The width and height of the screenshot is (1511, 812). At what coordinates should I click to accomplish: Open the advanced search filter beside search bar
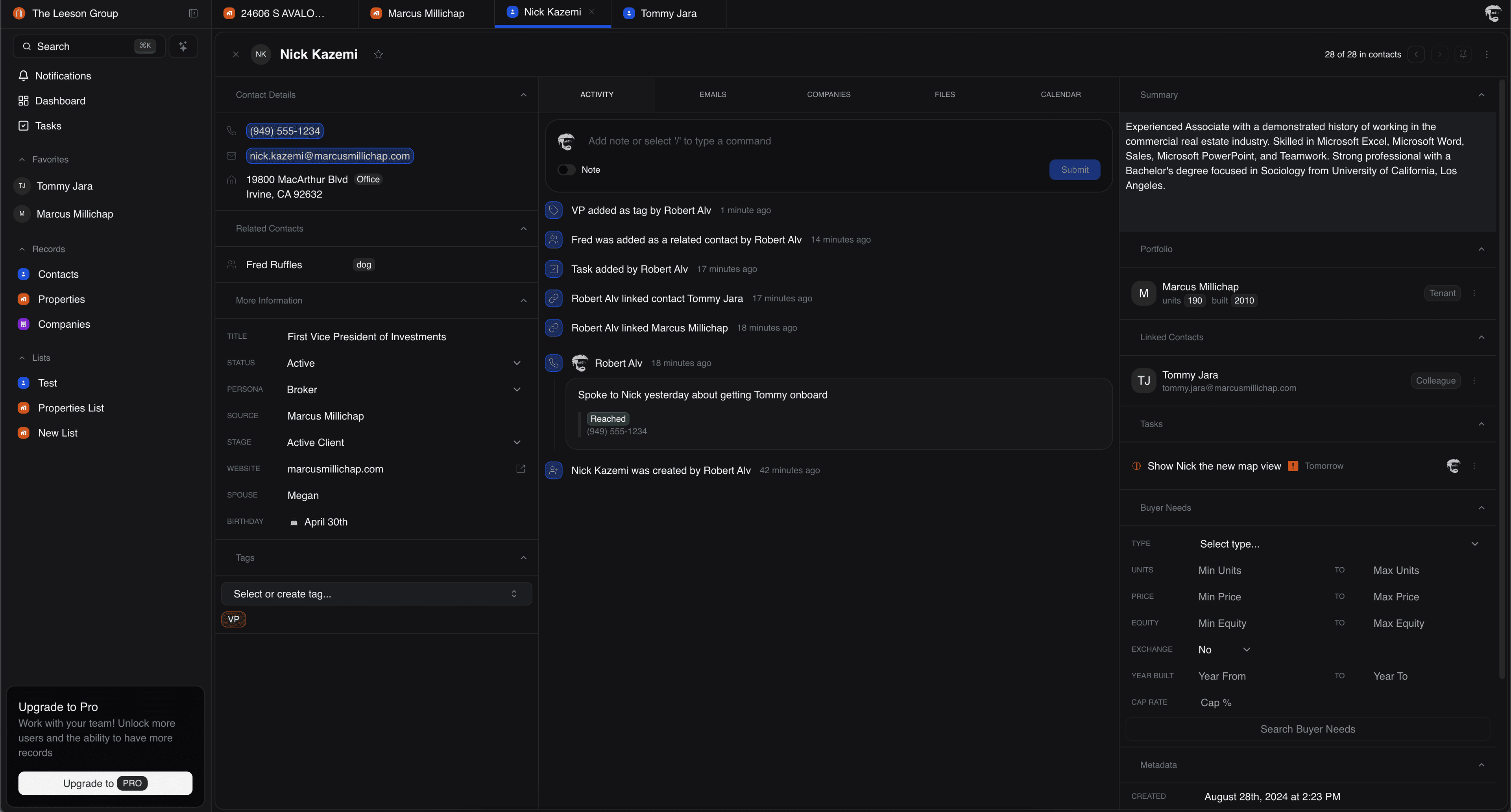coord(183,46)
